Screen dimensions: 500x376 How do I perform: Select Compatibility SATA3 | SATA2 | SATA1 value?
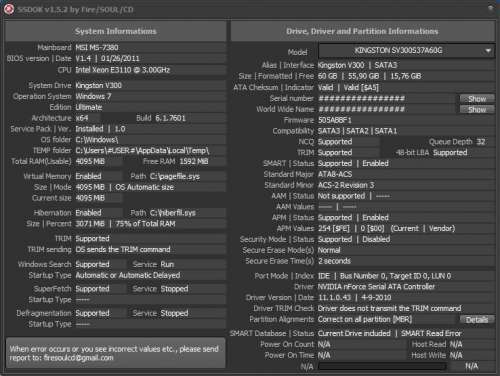coord(357,131)
